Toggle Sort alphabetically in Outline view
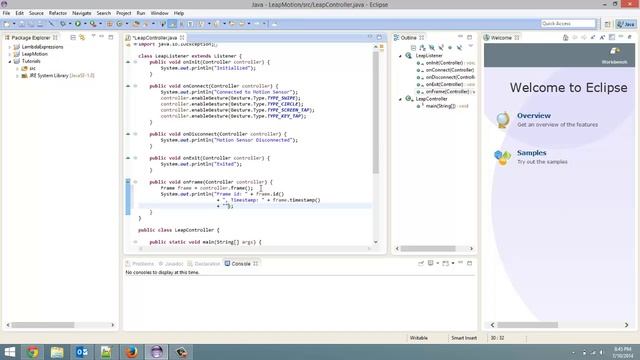Screen dimensions: 640x360 click(422, 48)
